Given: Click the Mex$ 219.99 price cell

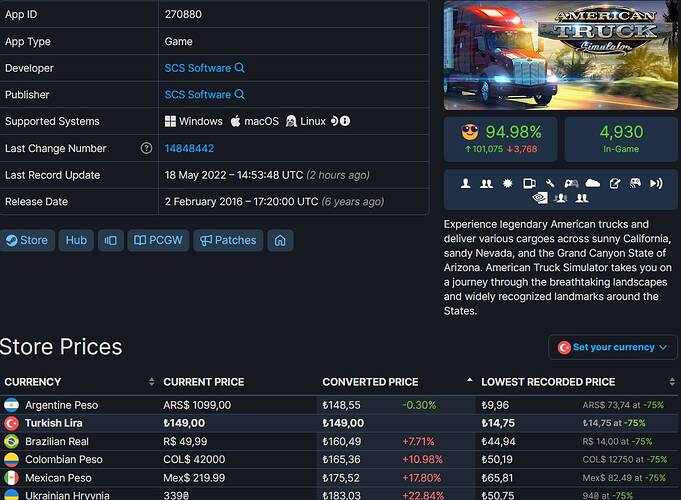Looking at the screenshot, I should coord(194,478).
